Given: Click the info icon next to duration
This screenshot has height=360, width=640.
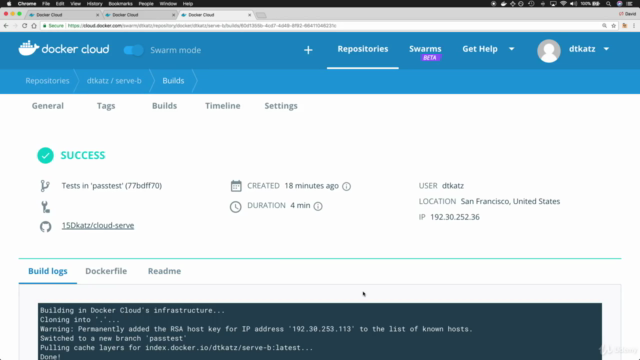Looking at the screenshot, I should coord(318,206).
